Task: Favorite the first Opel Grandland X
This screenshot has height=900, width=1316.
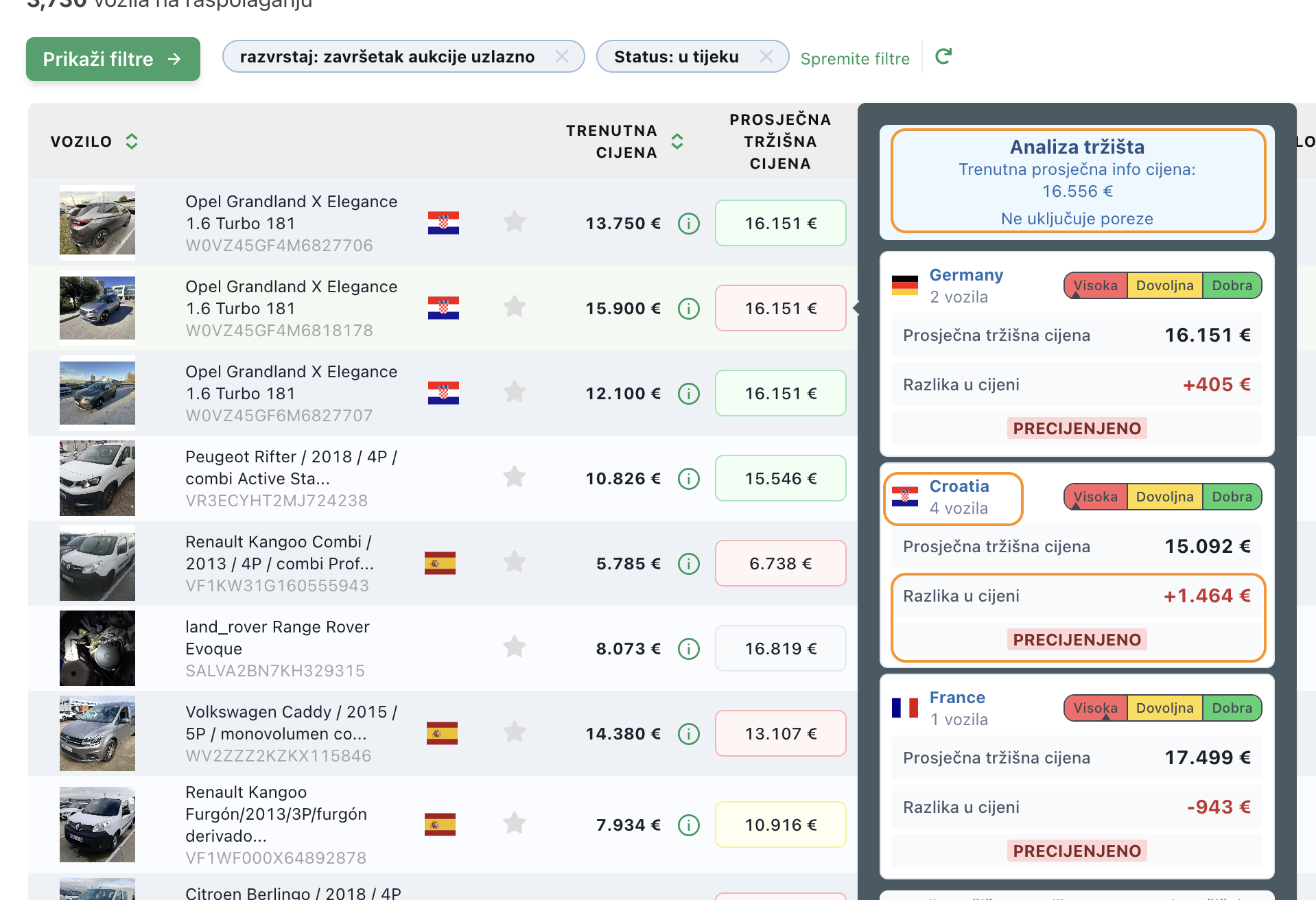Action: (x=514, y=222)
